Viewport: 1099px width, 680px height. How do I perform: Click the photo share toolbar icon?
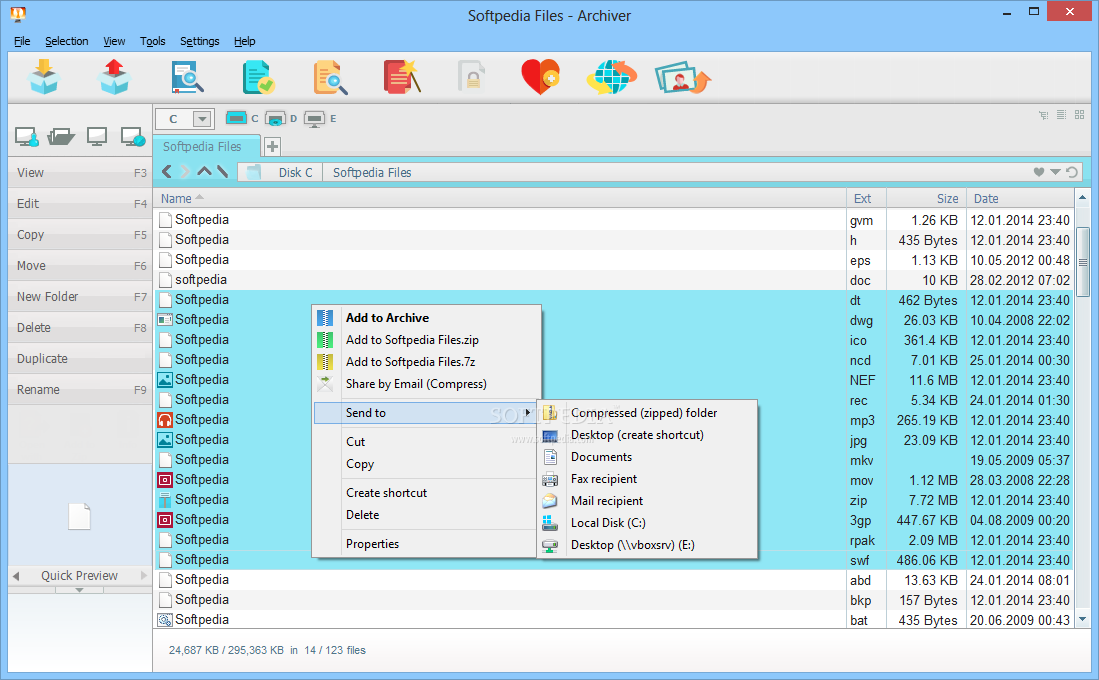pos(683,77)
